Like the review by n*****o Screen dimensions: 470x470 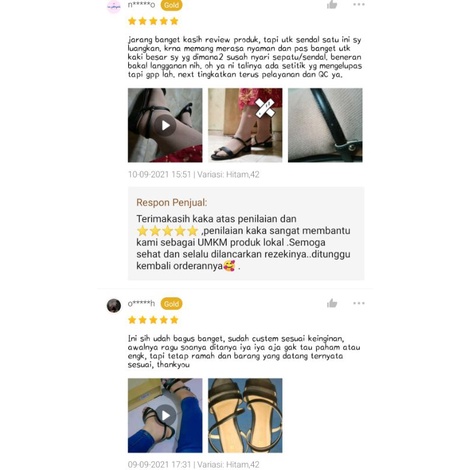pyautogui.click(x=332, y=4)
